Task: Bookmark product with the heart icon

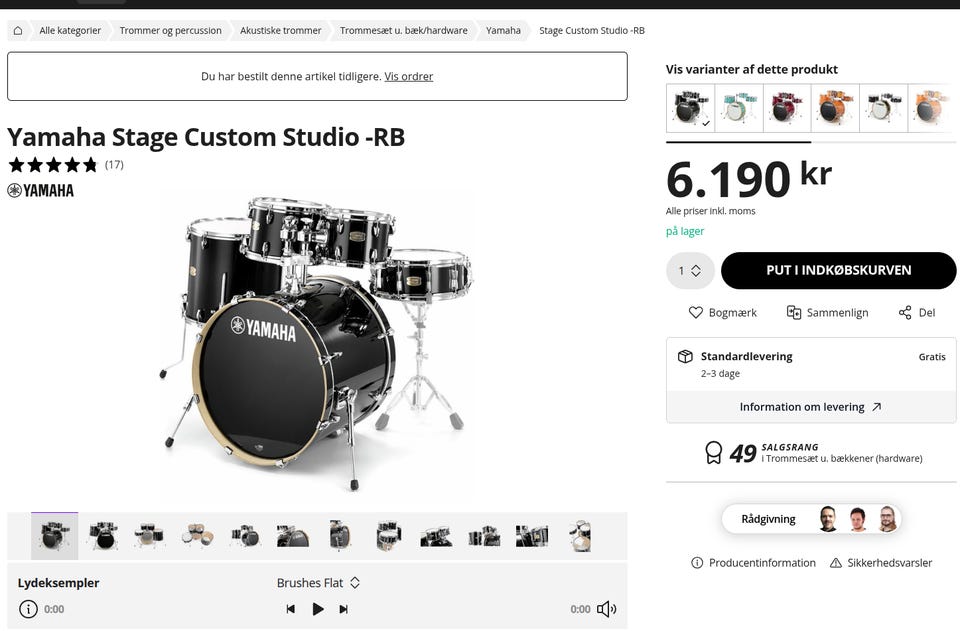Action: pos(696,313)
